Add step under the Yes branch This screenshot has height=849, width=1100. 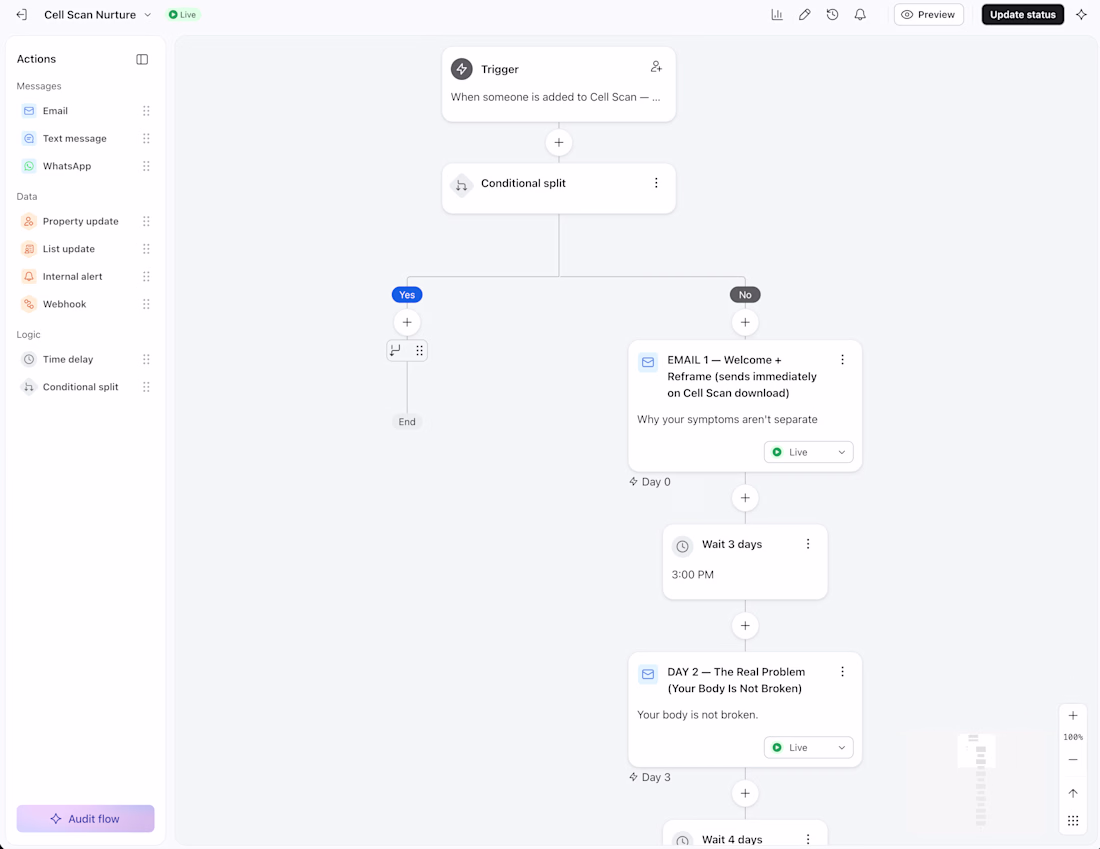click(407, 323)
